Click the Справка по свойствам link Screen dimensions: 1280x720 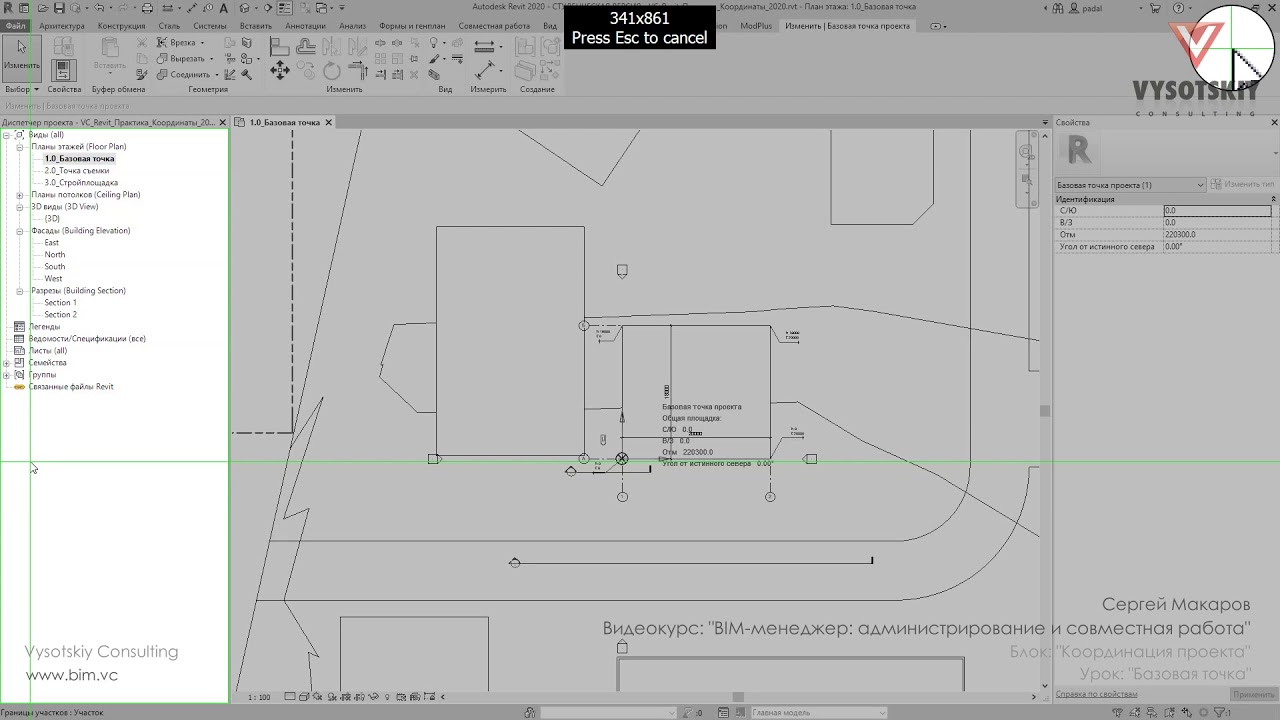pos(1097,694)
